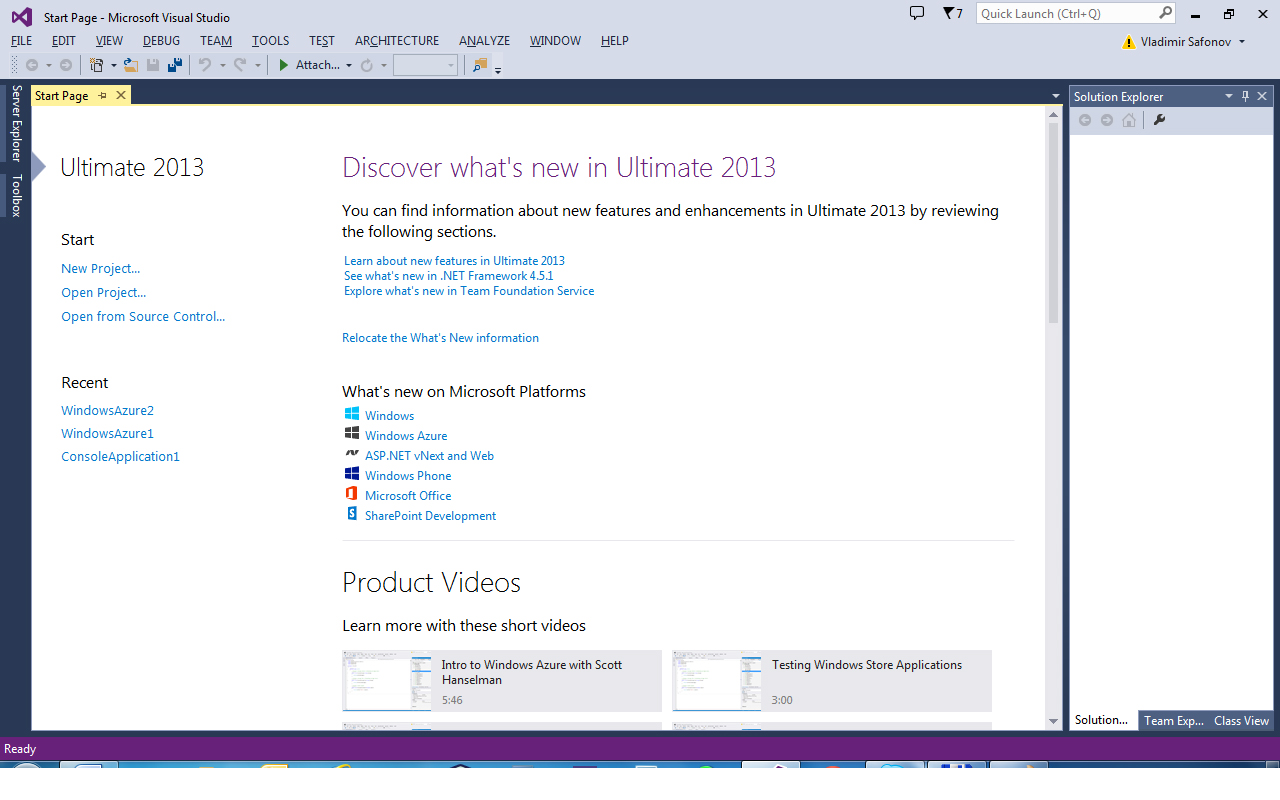Open the empty toolbar combo box

[425, 65]
